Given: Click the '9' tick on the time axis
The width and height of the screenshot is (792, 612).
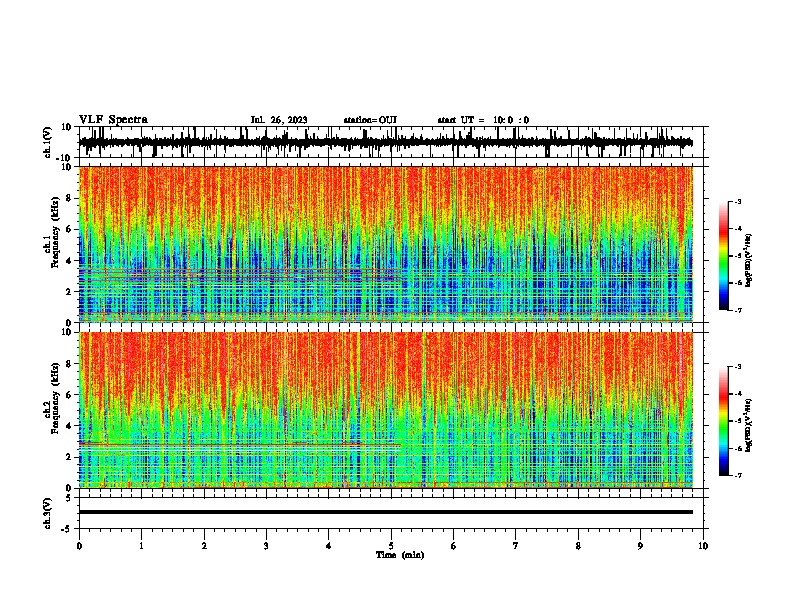Looking at the screenshot, I should tap(640, 546).
